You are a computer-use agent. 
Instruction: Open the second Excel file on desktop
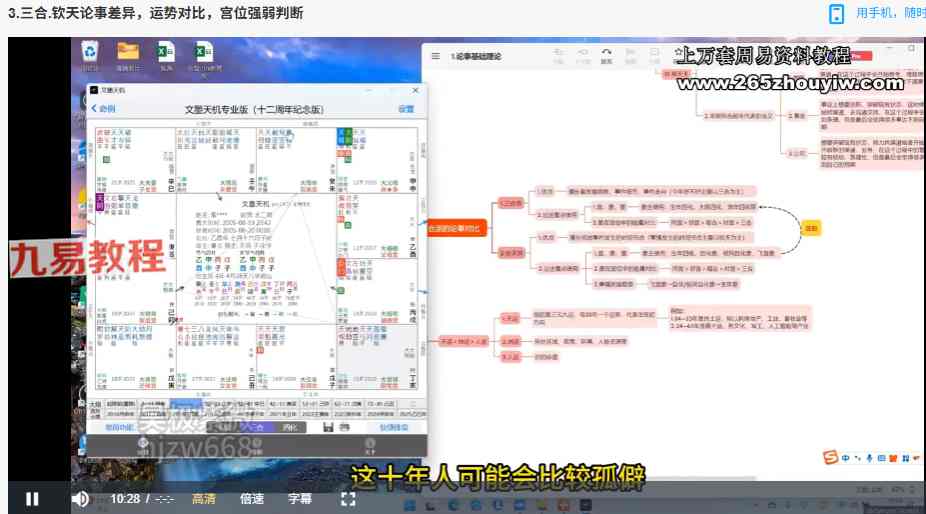205,54
